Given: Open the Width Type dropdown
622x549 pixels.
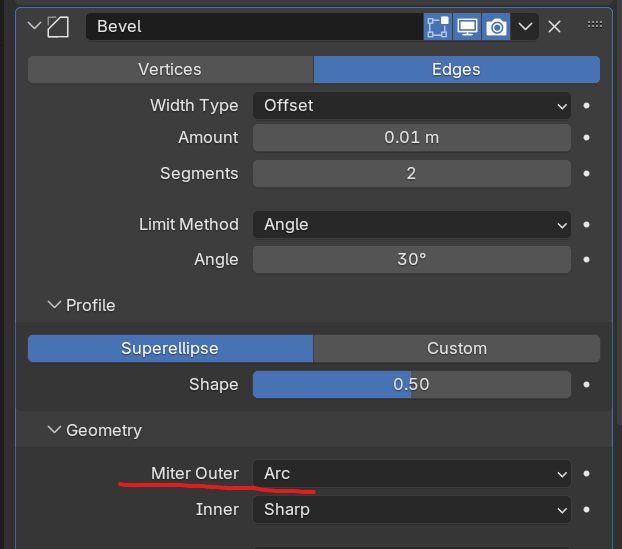Looking at the screenshot, I should (x=411, y=105).
